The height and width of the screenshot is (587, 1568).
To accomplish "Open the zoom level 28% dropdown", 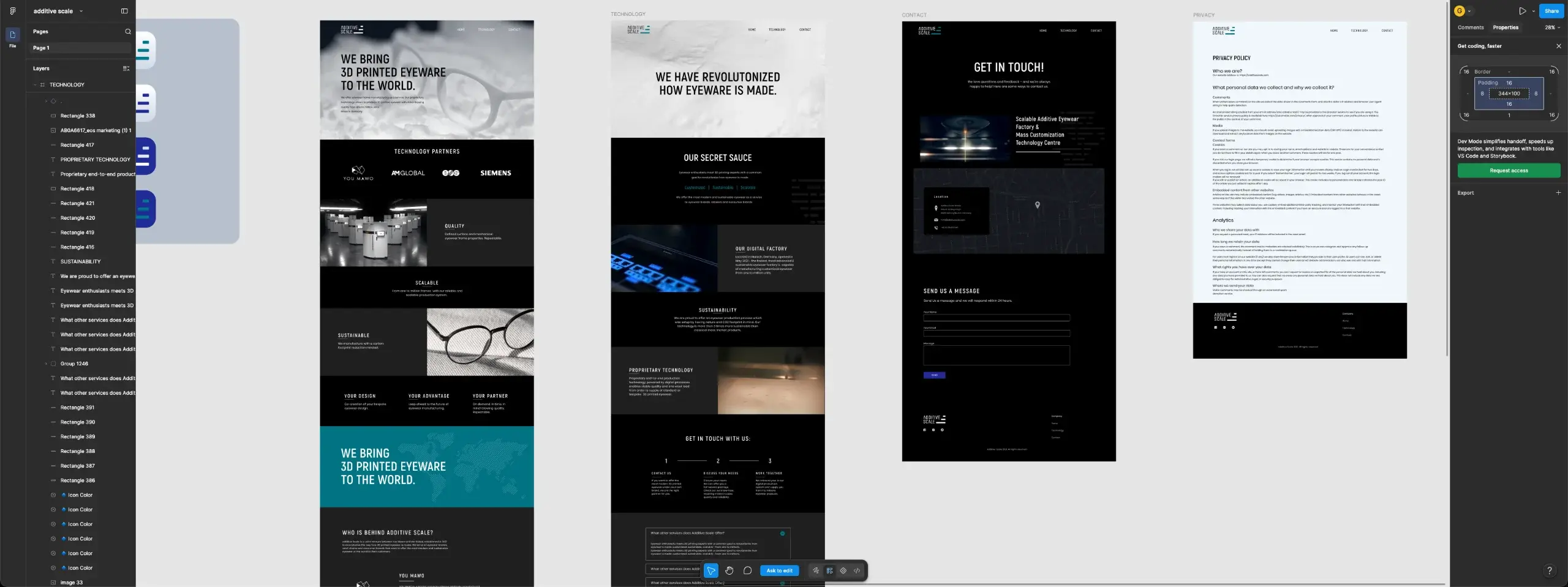I will pyautogui.click(x=1553, y=28).
